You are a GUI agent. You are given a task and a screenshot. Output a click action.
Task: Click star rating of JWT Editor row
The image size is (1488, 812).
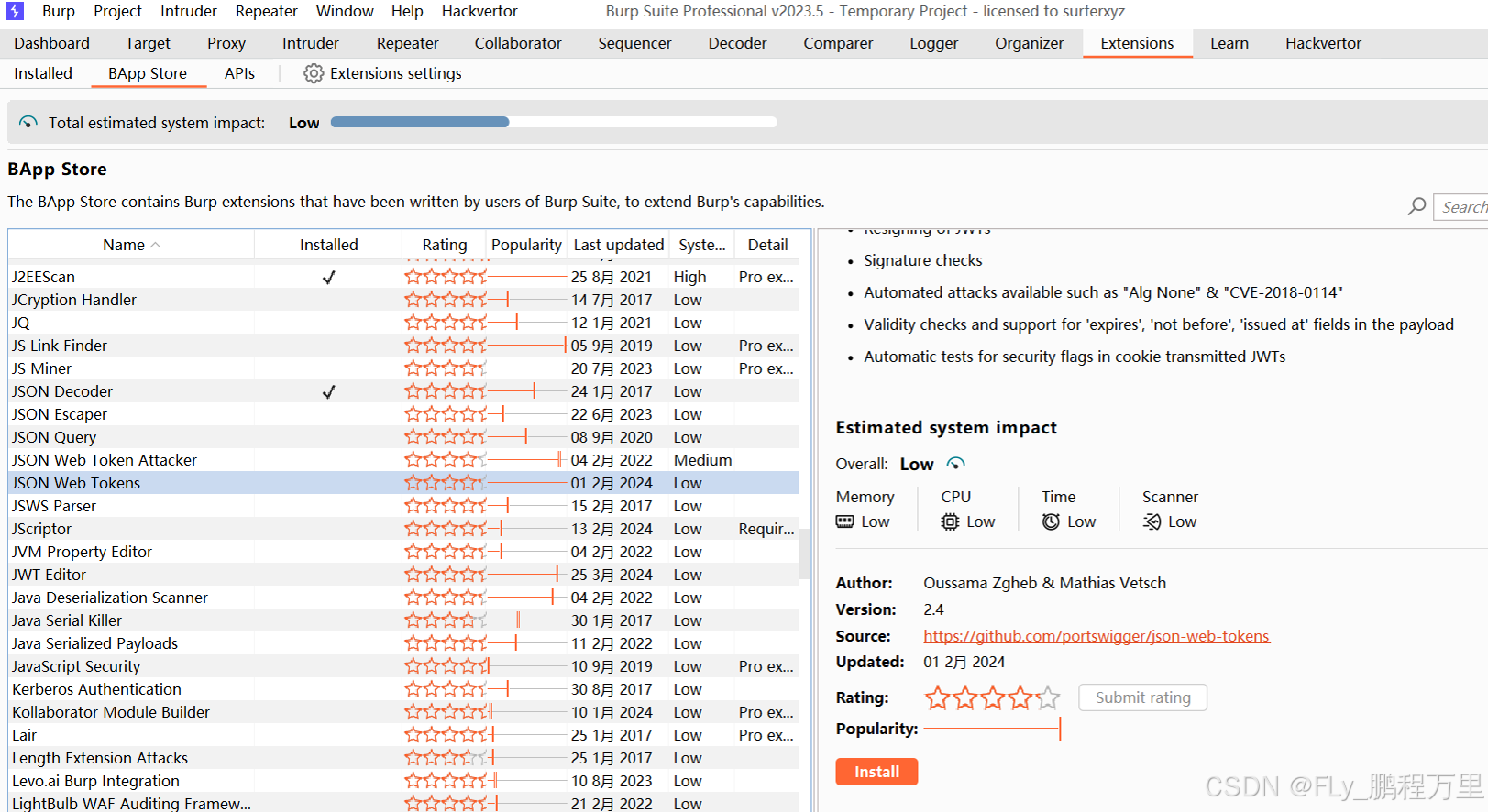pyautogui.click(x=445, y=575)
